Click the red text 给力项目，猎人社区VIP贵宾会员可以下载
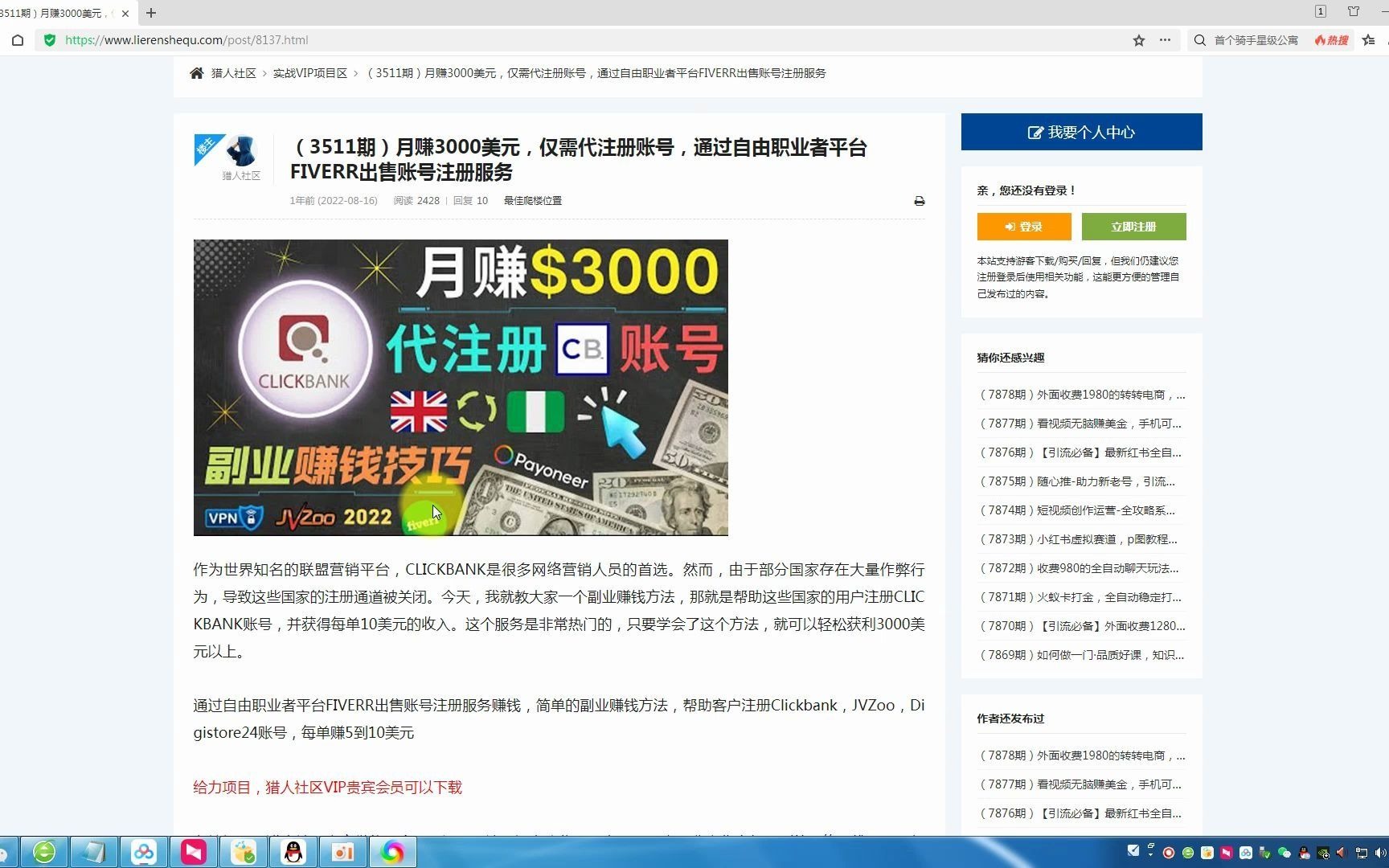The height and width of the screenshot is (868, 1389). pyautogui.click(x=328, y=788)
